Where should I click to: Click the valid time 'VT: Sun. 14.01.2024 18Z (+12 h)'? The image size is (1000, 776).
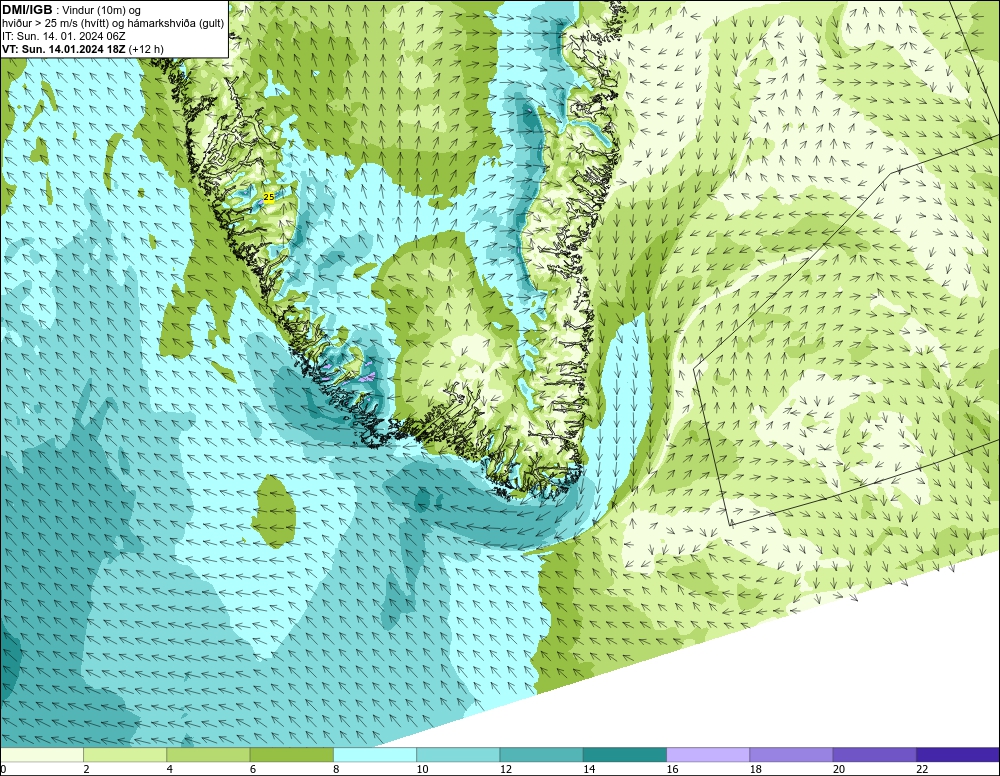82,49
